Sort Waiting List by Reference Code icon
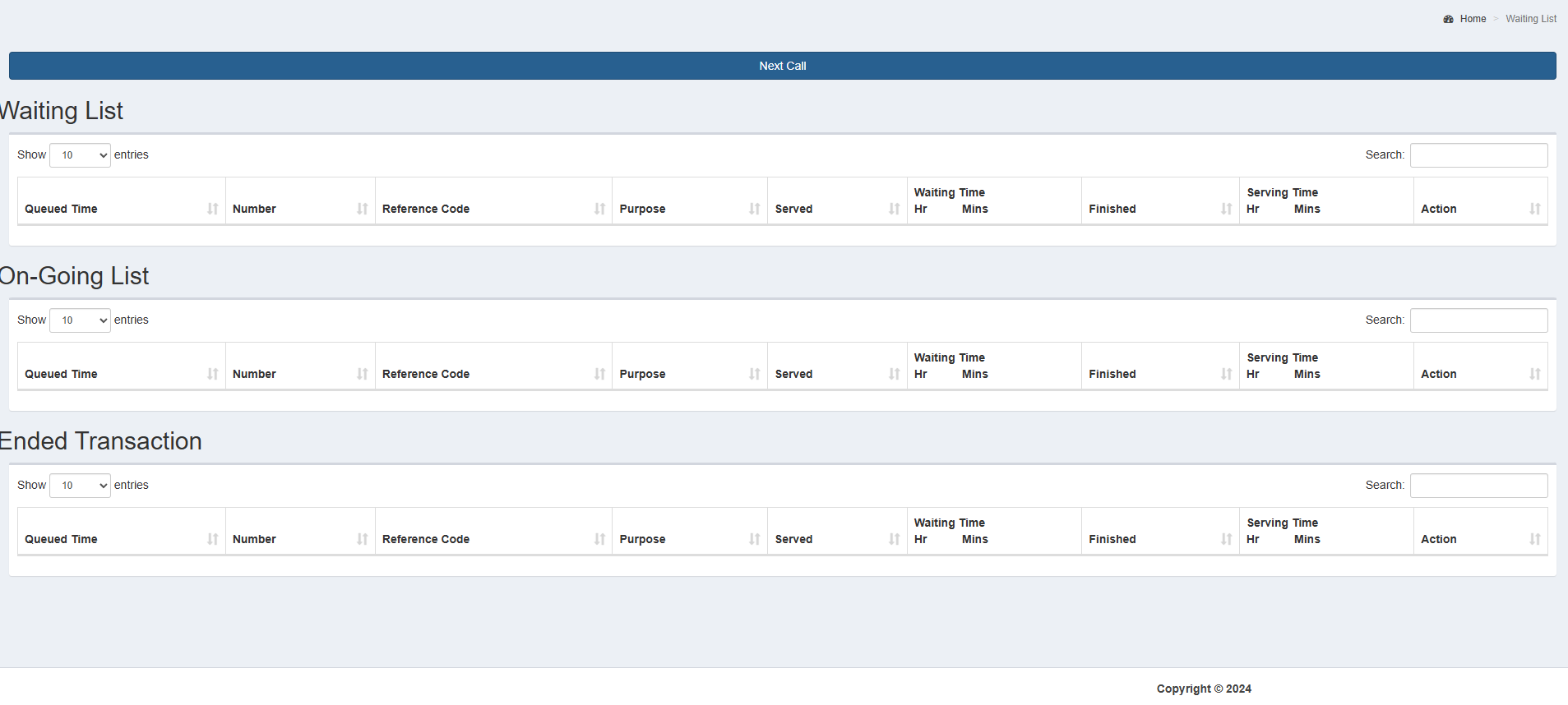The width and height of the screenshot is (1568, 705). 599,209
